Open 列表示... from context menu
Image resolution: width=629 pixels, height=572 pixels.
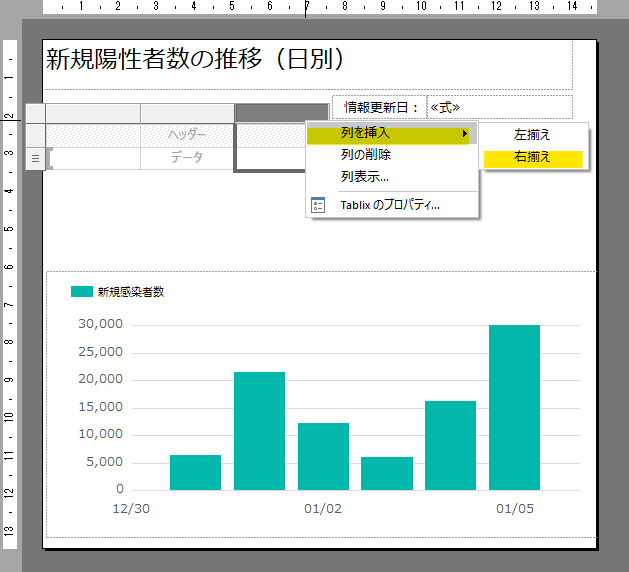(x=365, y=177)
